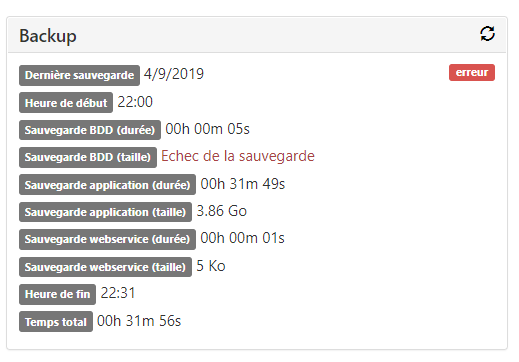Viewport: 519px width, 362px height.
Task: Click the Temps total label
Action: (56, 322)
